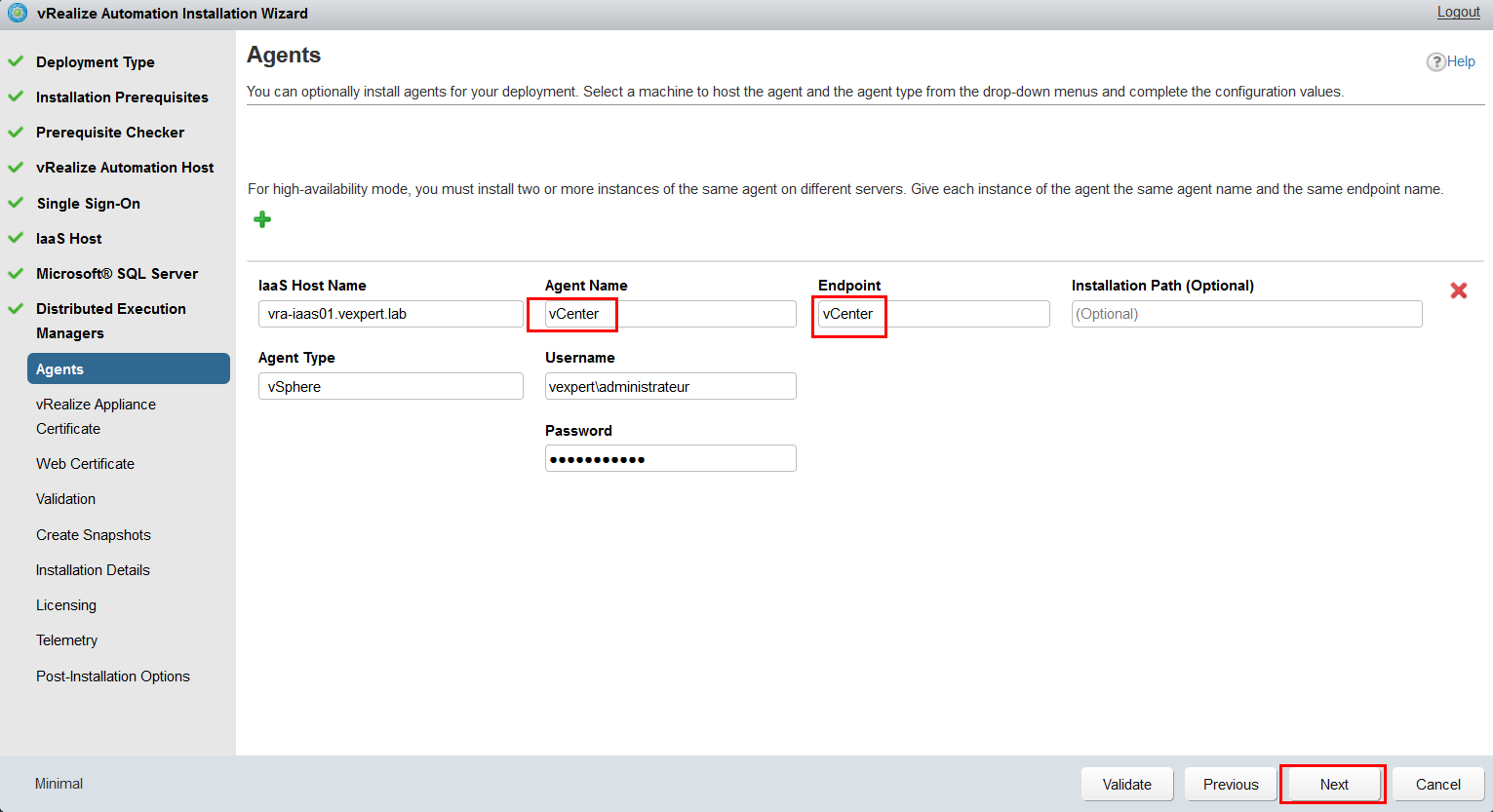Screen dimensions: 1493x812
Task: Open Post-Installation Options step
Action: pos(113,677)
